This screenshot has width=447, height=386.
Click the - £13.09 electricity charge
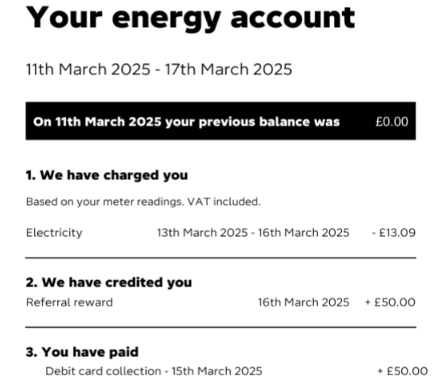tap(394, 233)
